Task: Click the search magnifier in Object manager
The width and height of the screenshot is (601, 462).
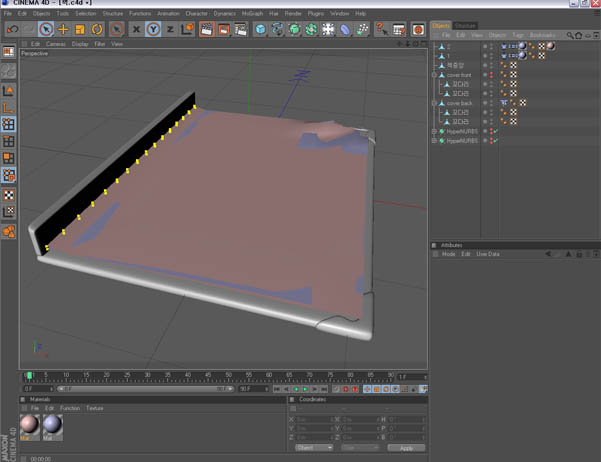Action: point(570,35)
